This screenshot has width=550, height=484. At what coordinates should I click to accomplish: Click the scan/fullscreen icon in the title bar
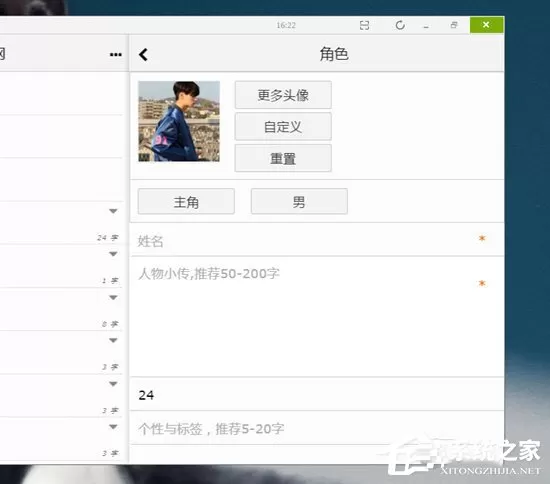[364, 25]
